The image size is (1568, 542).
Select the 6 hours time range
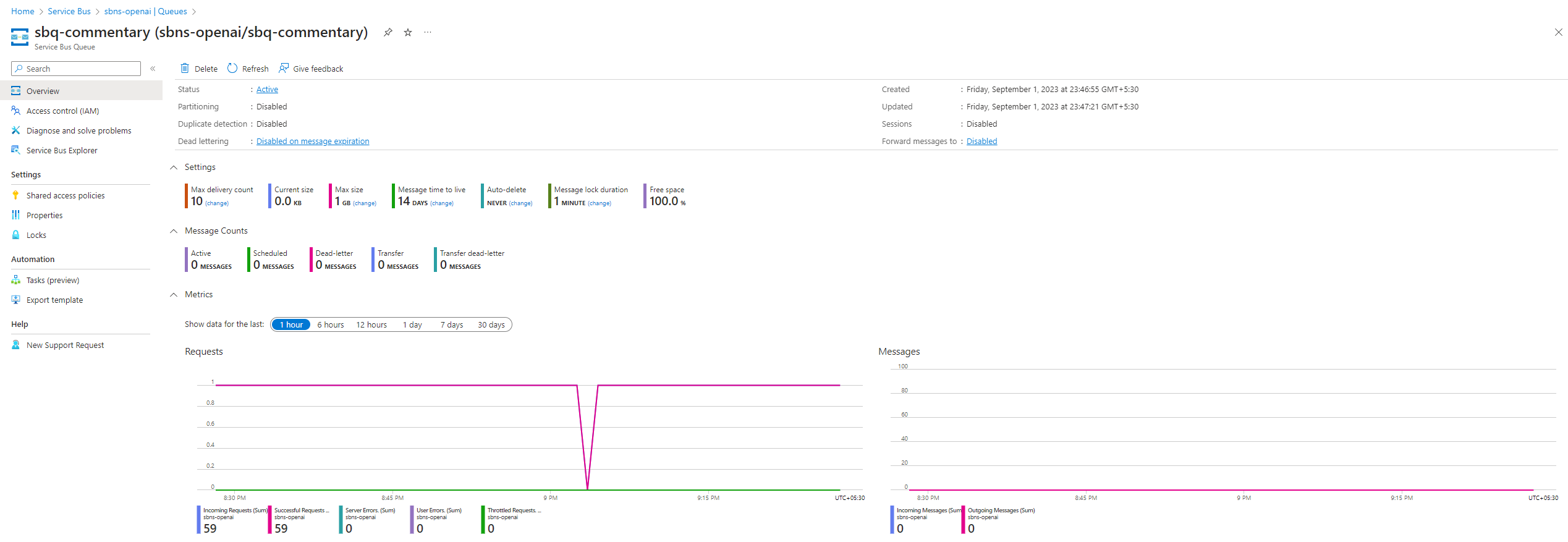[331, 324]
